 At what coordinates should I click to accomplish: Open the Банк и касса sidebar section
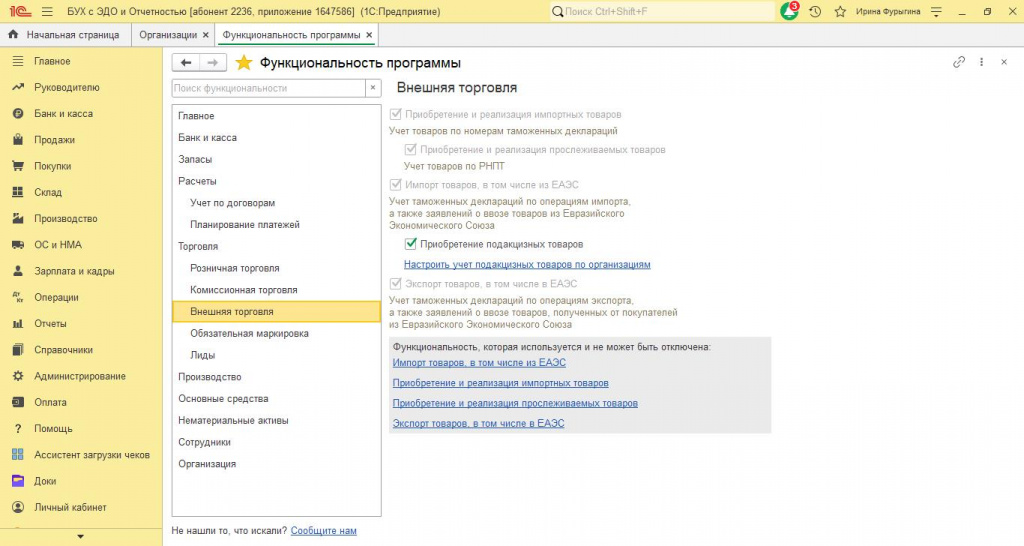tap(63, 114)
